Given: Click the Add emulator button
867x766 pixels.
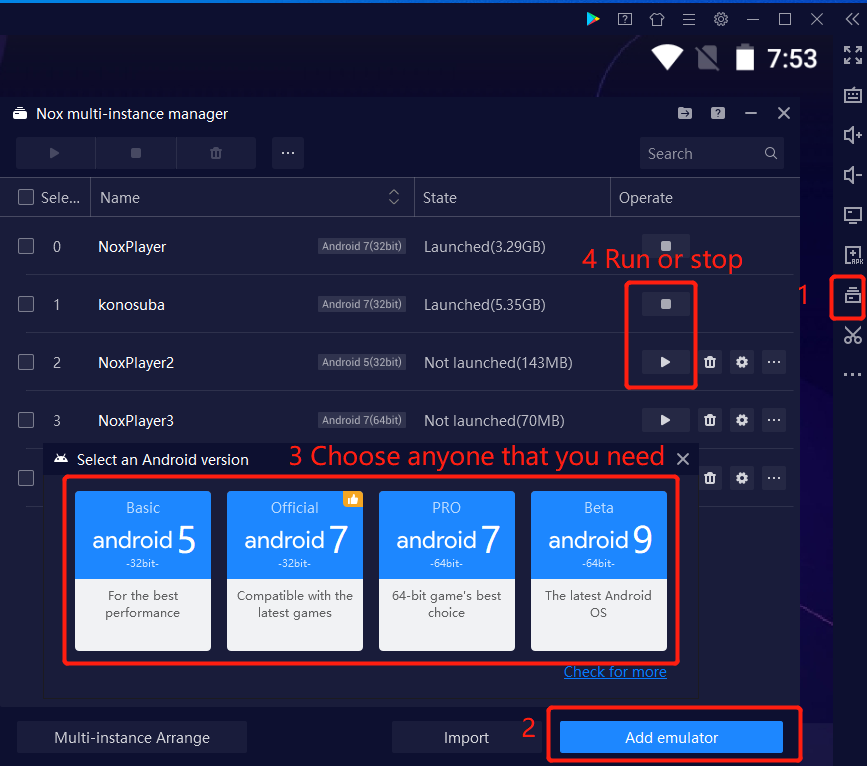Looking at the screenshot, I should (671, 738).
